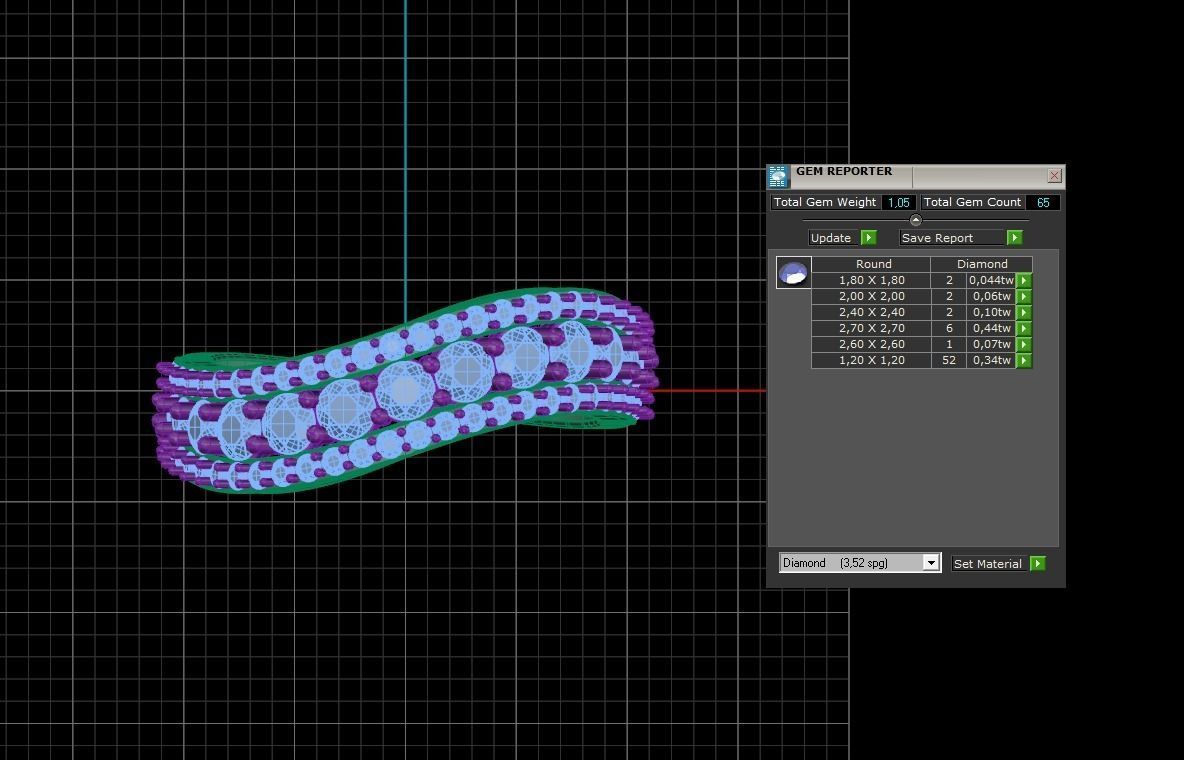The image size is (1184, 760).
Task: Click the Total Gem Weight label
Action: pos(825,202)
